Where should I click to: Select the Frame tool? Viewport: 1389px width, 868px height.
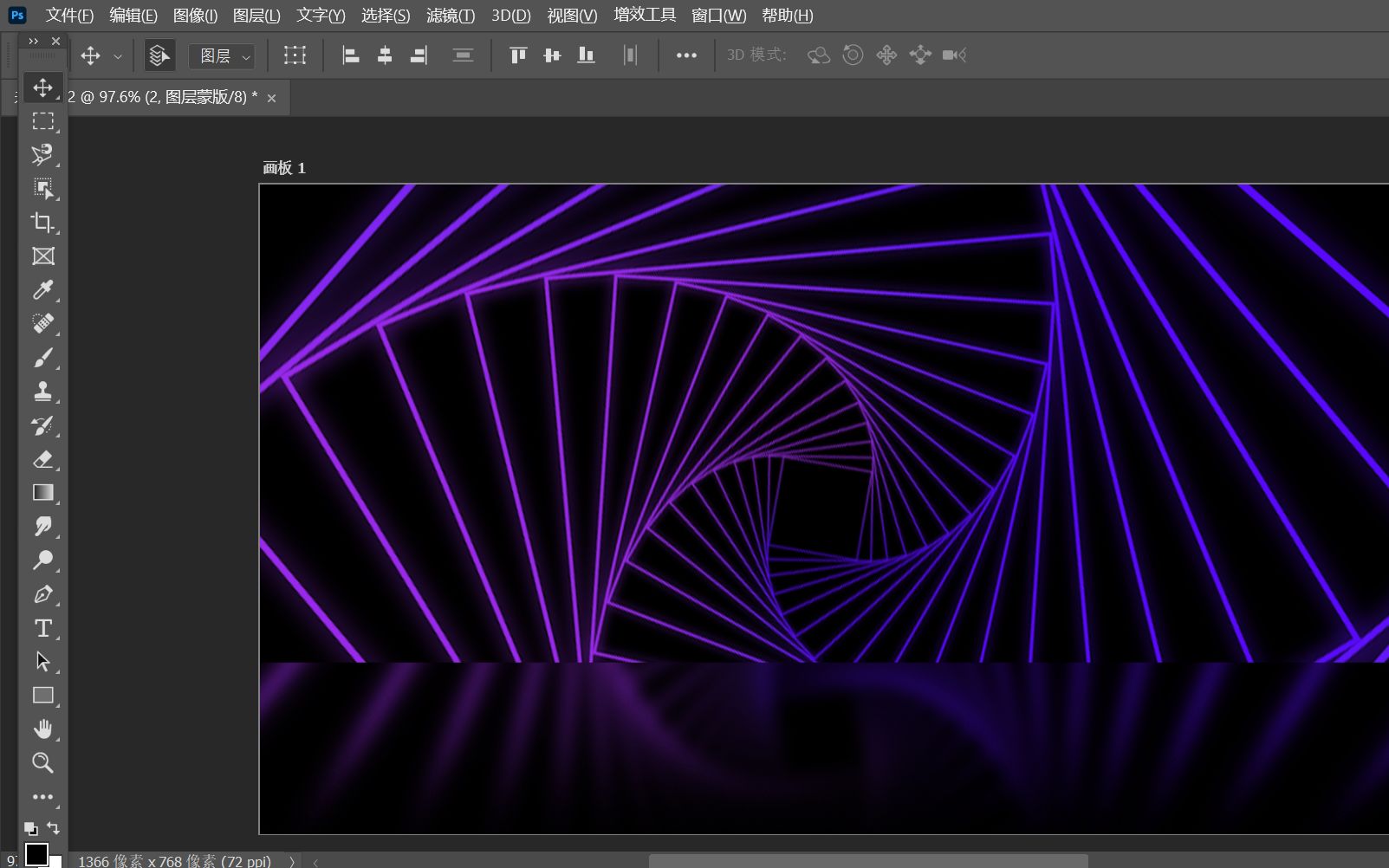[42, 256]
